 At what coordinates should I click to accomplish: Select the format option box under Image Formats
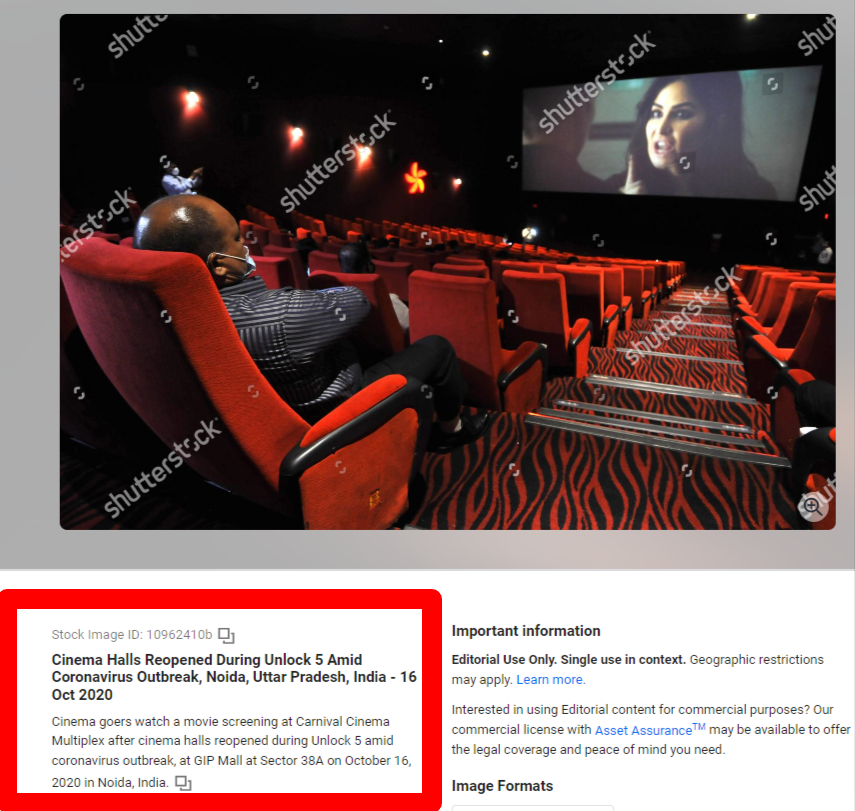coord(532,807)
